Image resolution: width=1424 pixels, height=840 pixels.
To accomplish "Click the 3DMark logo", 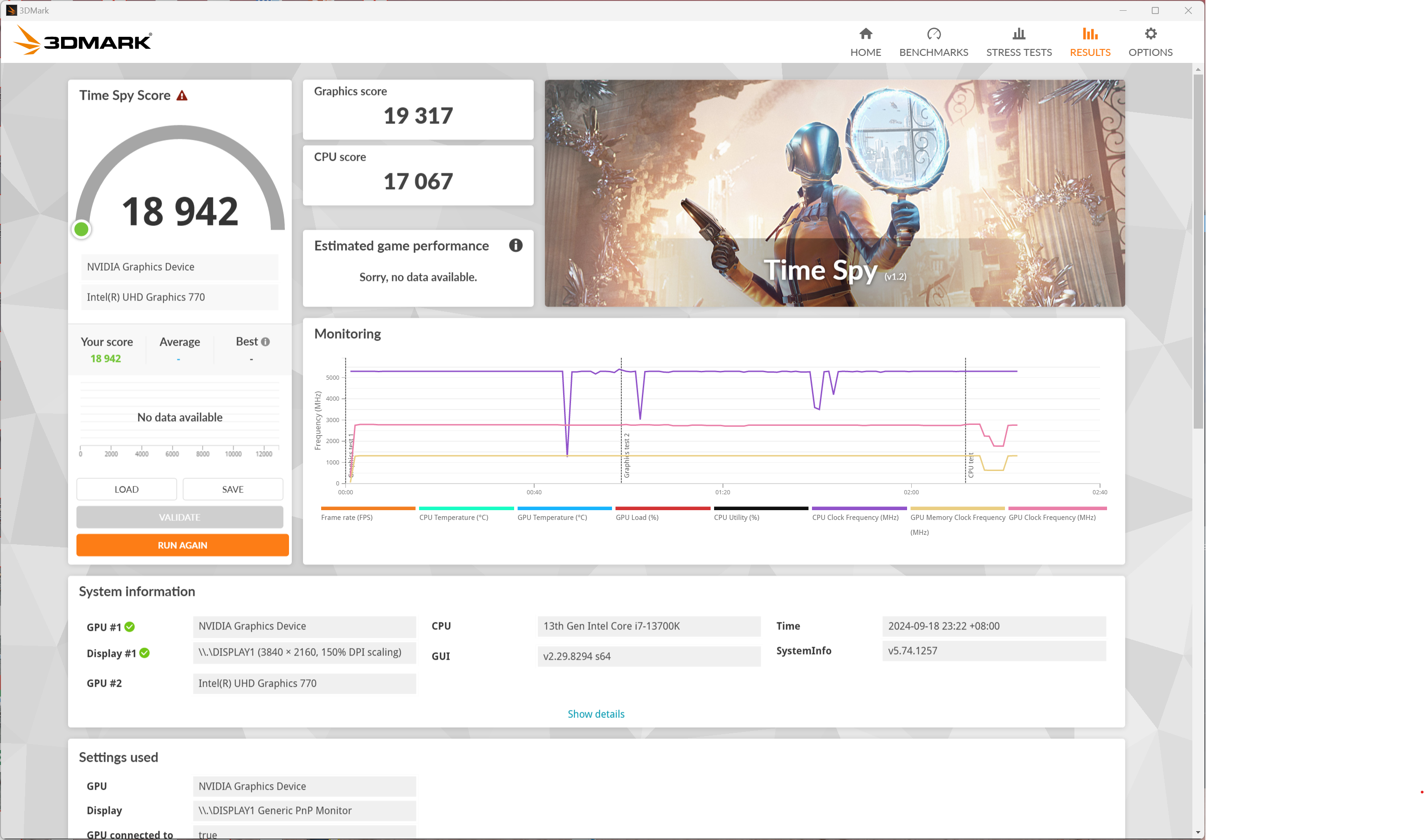I will tap(83, 41).
